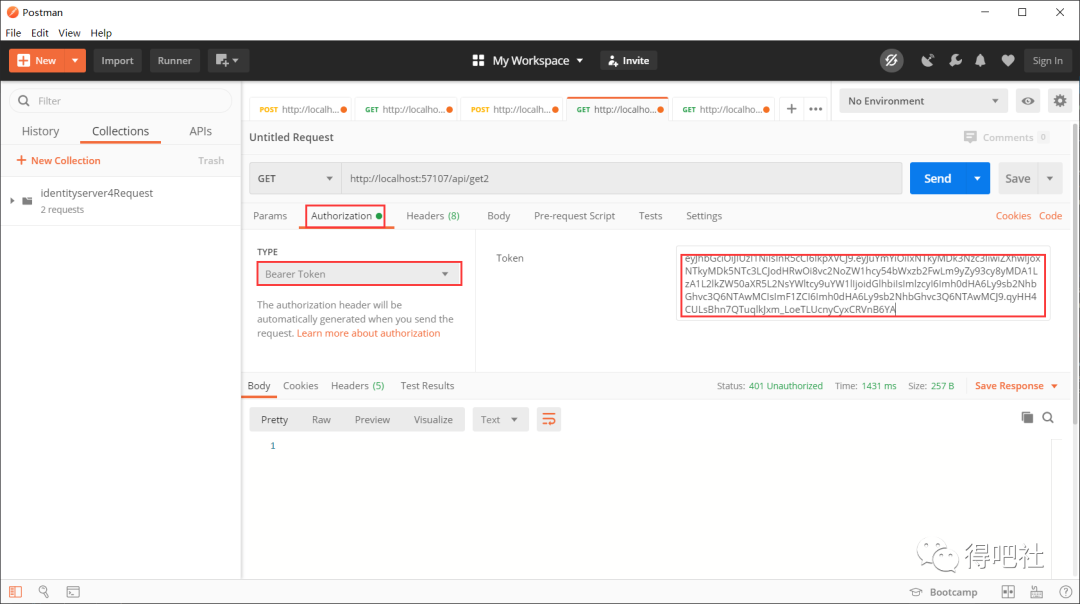Open the help question mark icon
This screenshot has width=1080, height=604.
pos(1066,592)
